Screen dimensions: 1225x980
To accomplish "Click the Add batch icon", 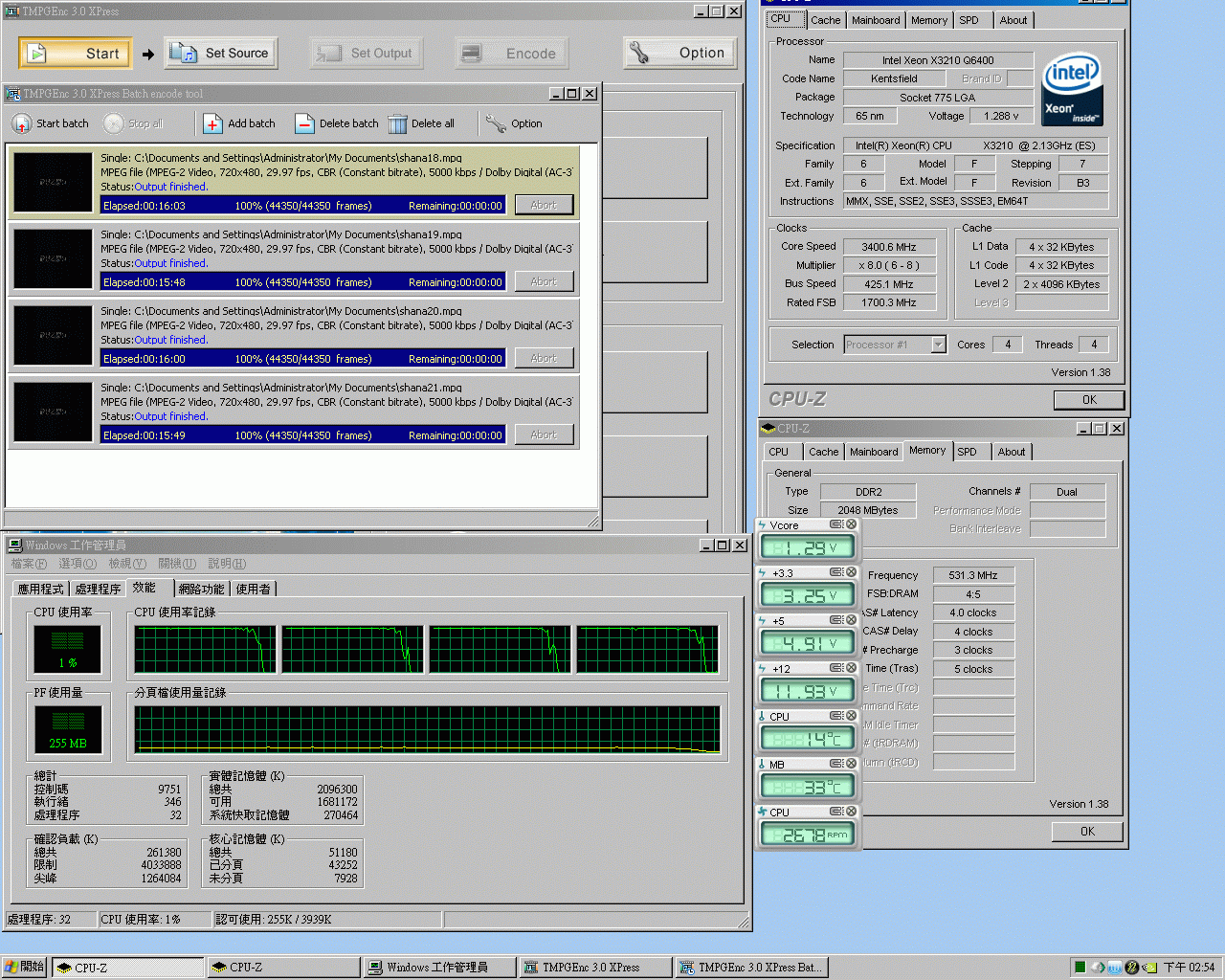I will point(212,123).
